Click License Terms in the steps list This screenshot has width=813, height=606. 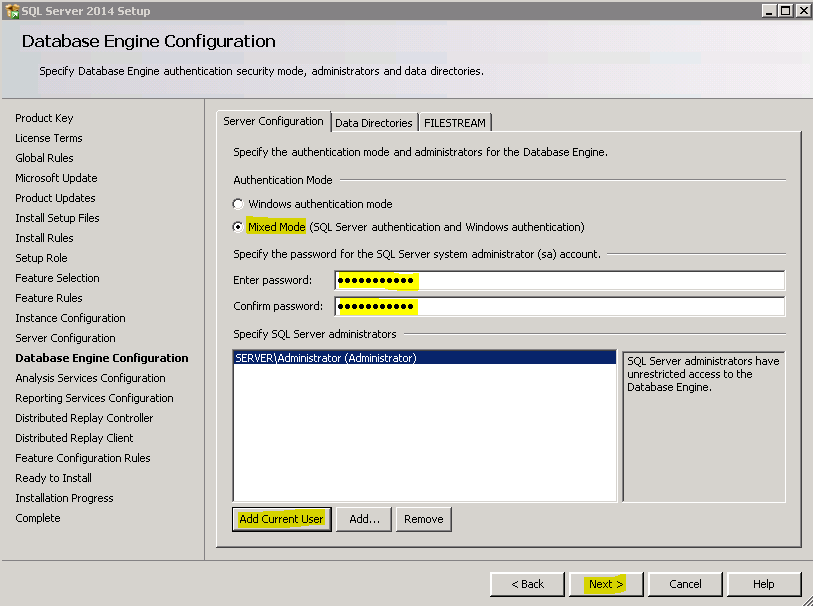point(49,138)
